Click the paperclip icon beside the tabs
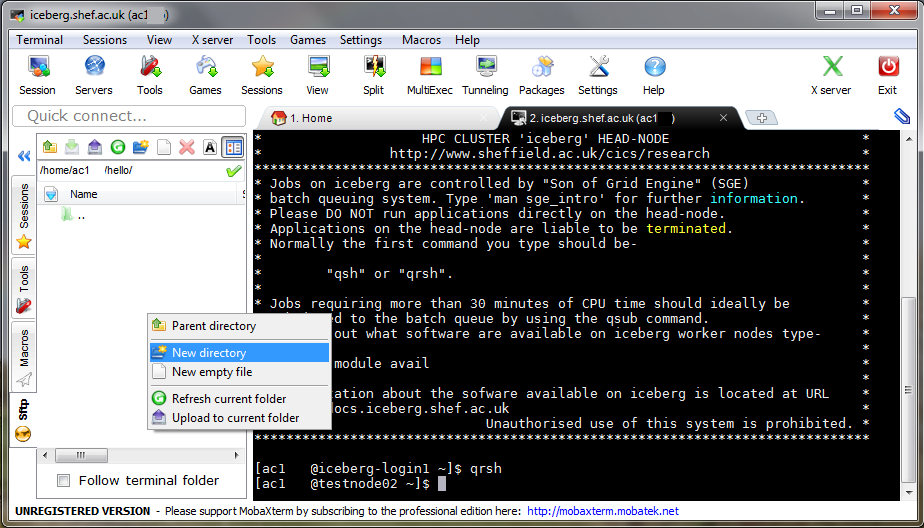 902,117
